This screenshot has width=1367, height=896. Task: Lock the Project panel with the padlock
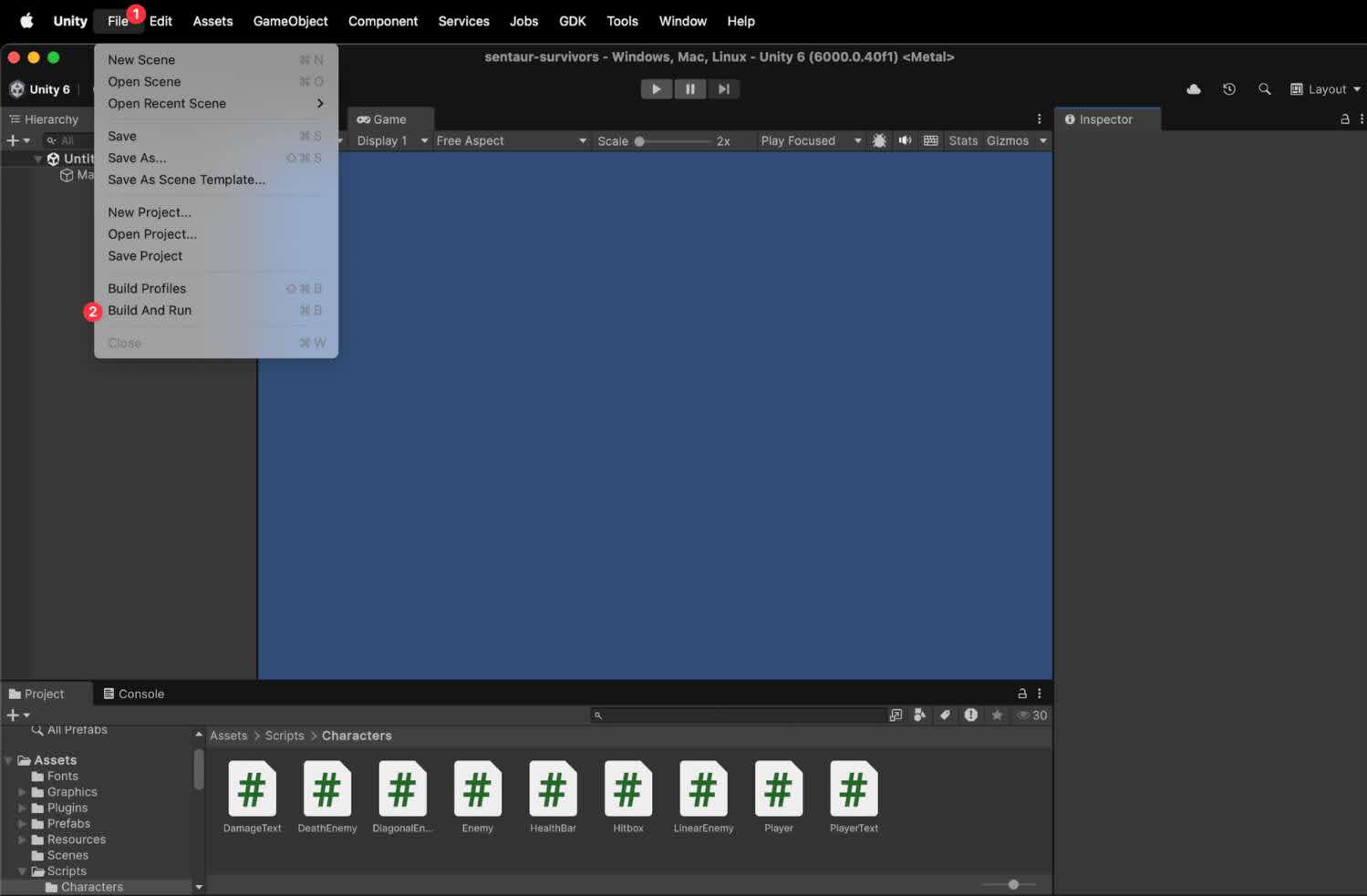[1022, 694]
